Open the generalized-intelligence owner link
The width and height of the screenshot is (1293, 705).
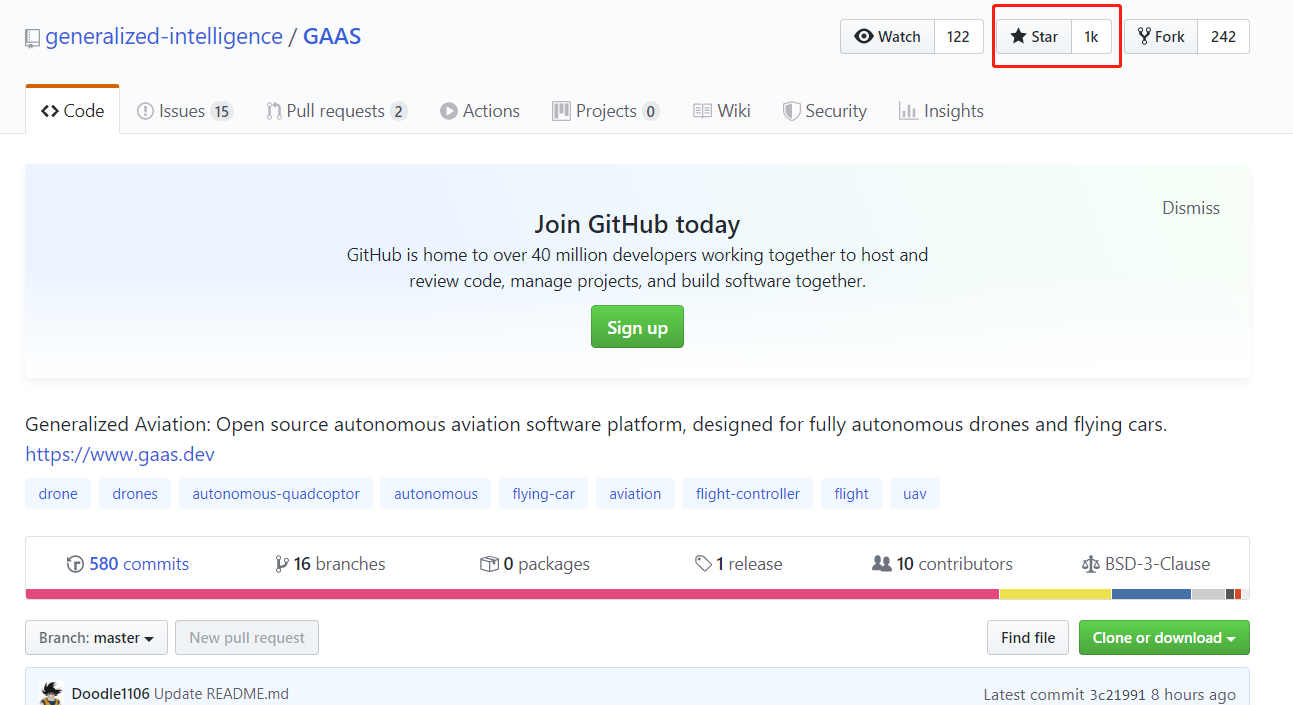164,37
